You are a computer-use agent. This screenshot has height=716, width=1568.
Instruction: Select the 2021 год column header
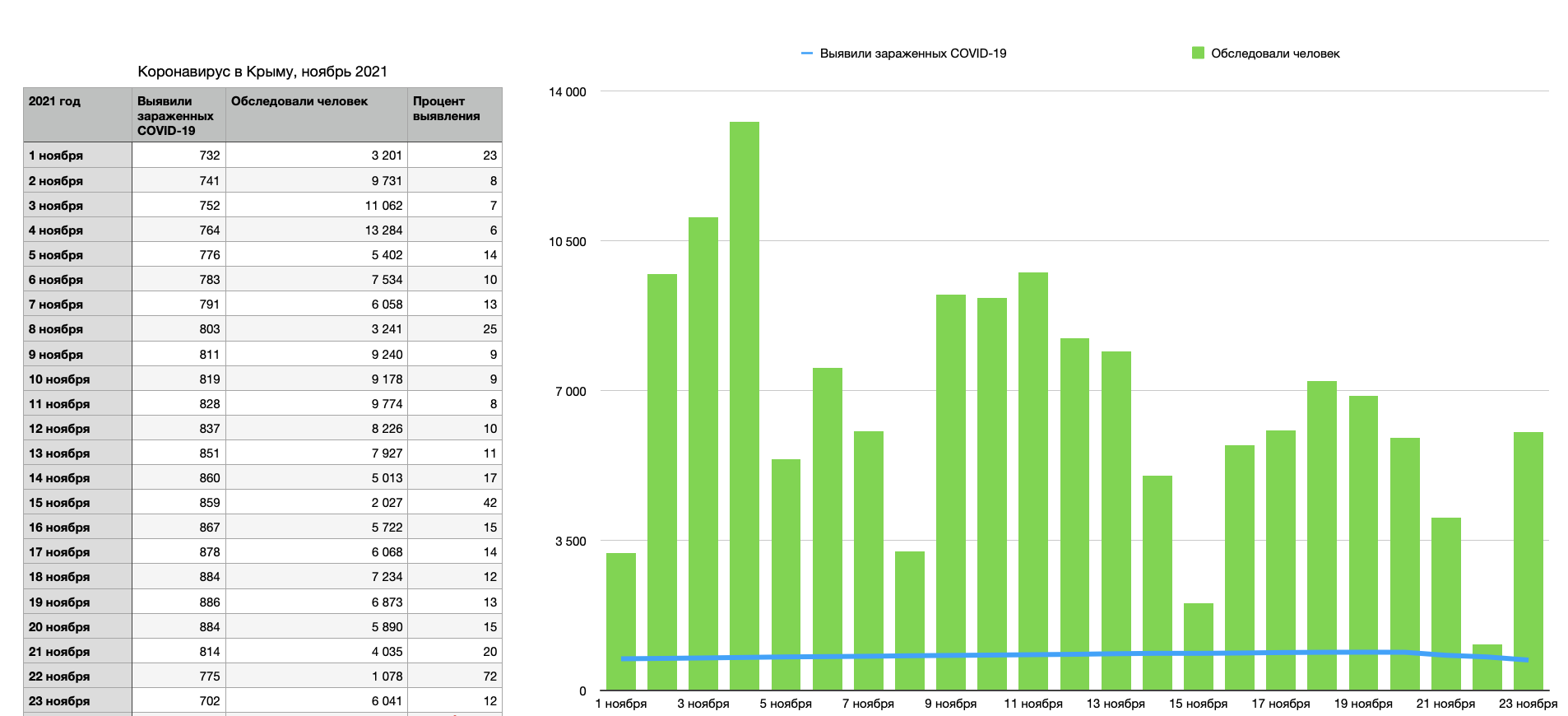click(77, 115)
